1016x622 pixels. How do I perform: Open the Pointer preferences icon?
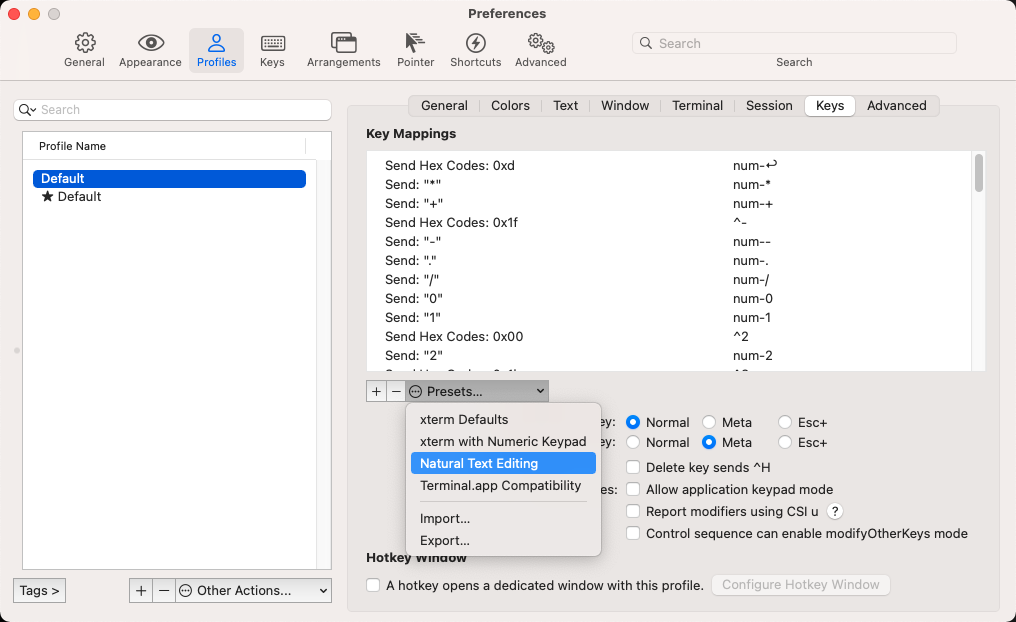[x=415, y=43]
